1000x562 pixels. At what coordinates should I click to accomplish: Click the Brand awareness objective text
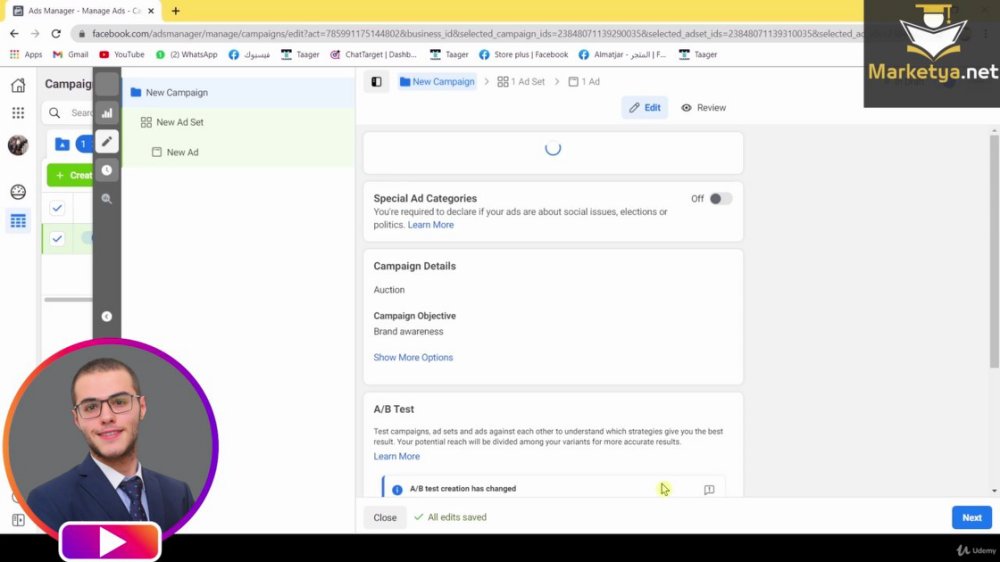(x=408, y=331)
